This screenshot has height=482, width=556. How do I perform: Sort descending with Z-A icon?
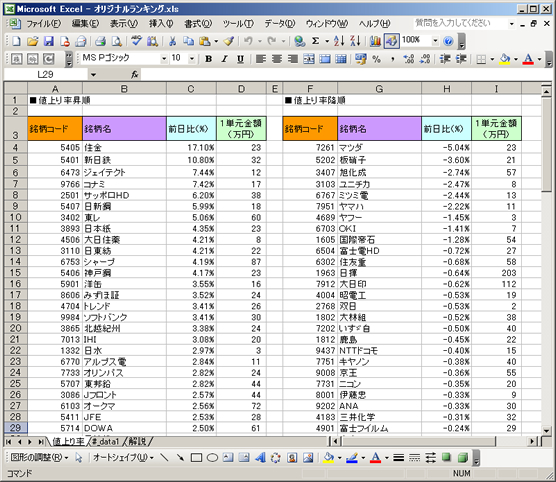(355, 41)
